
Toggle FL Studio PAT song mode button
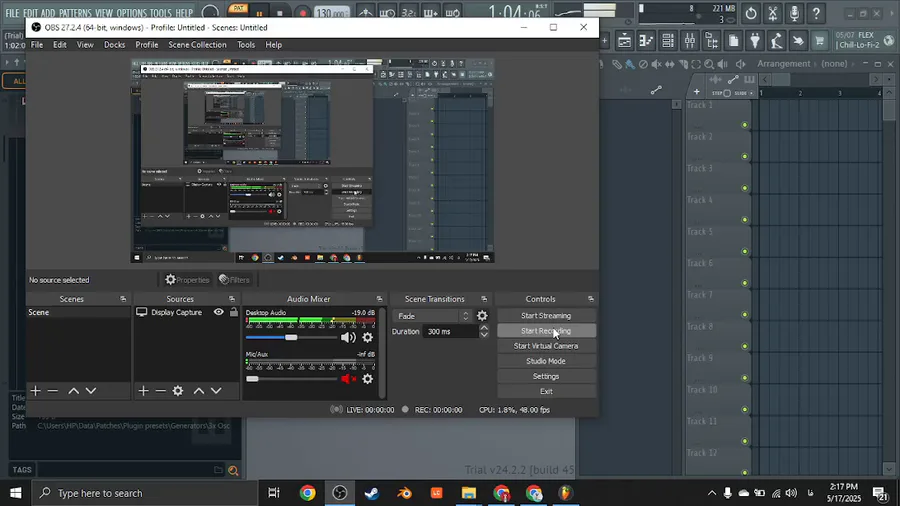click(238, 8)
